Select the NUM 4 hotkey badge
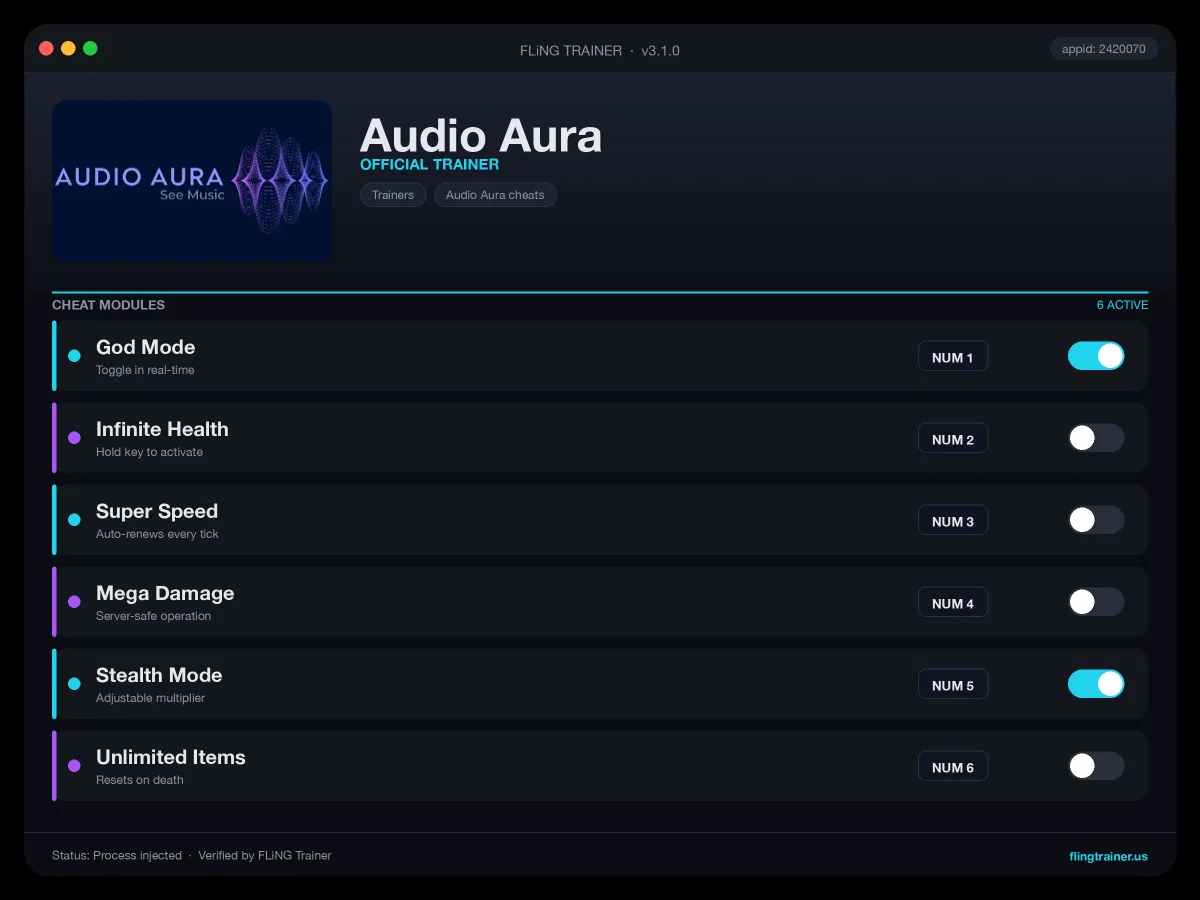The height and width of the screenshot is (900, 1200). pos(953,603)
